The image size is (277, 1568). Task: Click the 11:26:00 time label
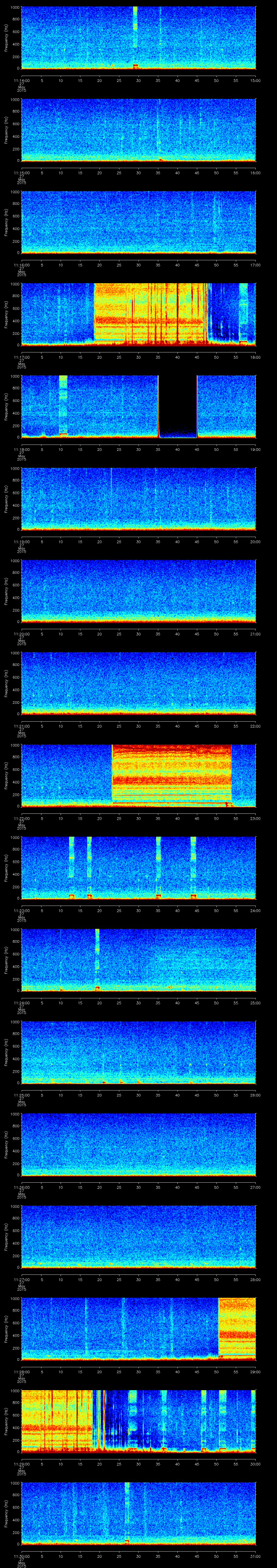pos(21,1187)
